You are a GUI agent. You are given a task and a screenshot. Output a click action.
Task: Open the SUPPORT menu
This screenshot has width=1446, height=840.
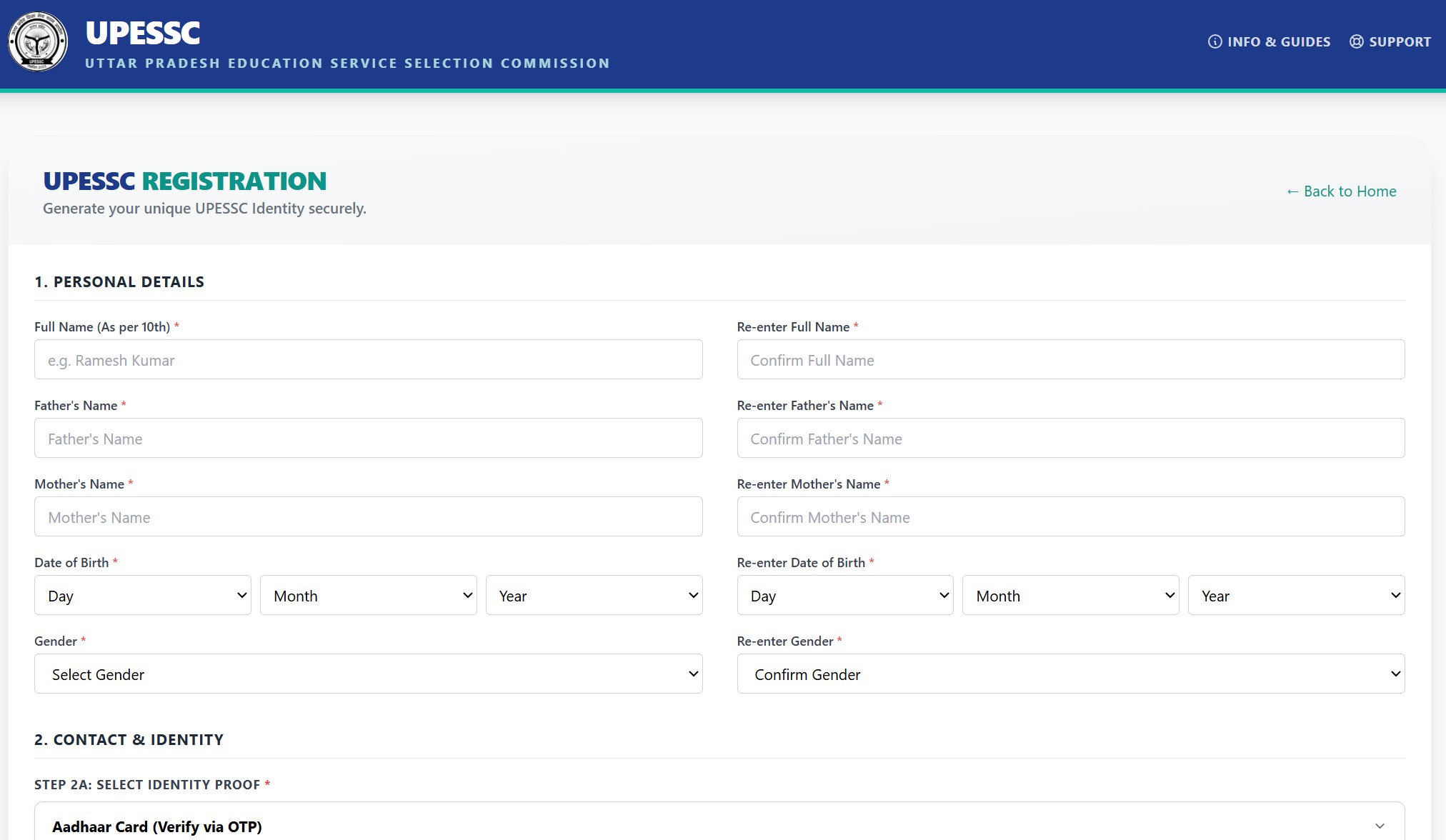1398,41
